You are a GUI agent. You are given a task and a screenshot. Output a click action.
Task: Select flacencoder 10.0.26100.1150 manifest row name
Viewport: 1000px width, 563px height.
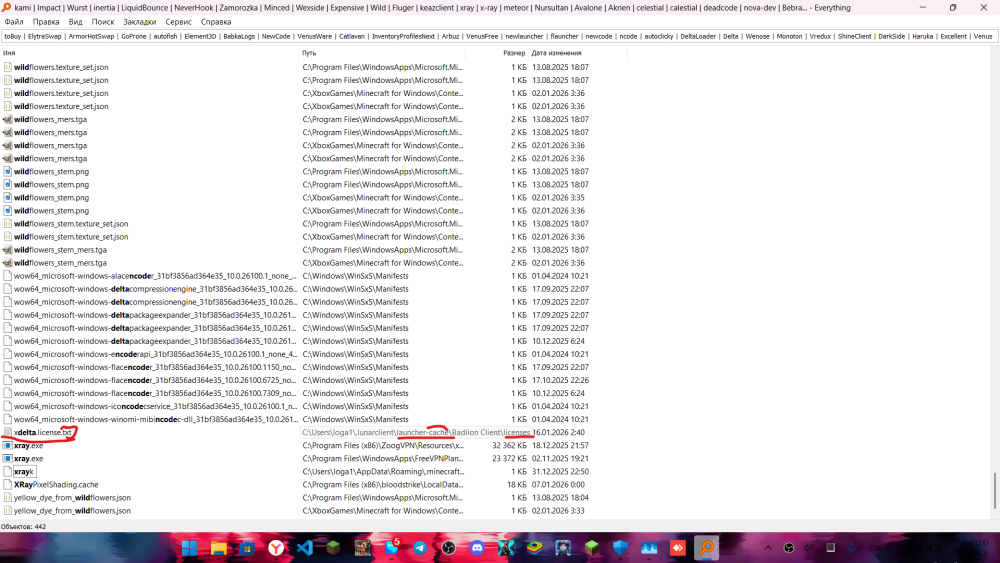pyautogui.click(x=155, y=367)
